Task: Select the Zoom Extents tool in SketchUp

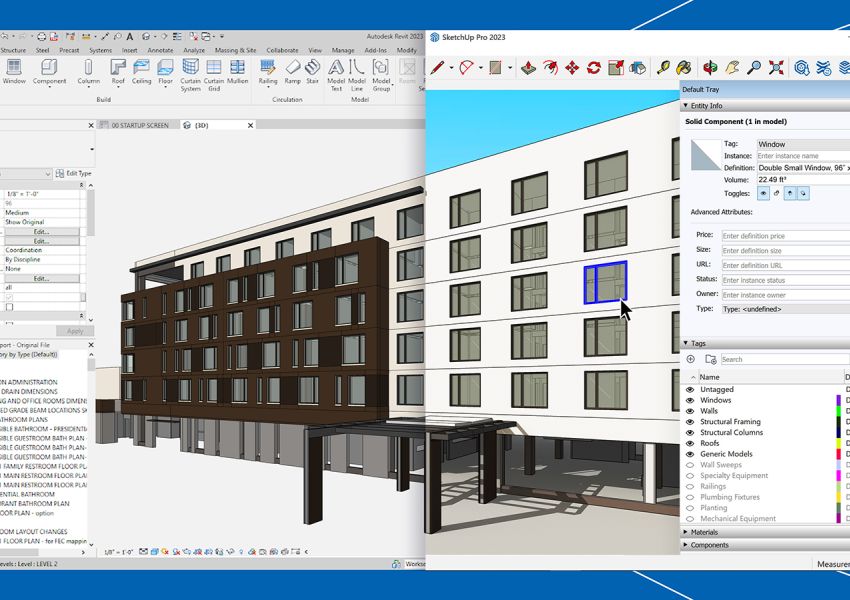Action: tap(776, 68)
